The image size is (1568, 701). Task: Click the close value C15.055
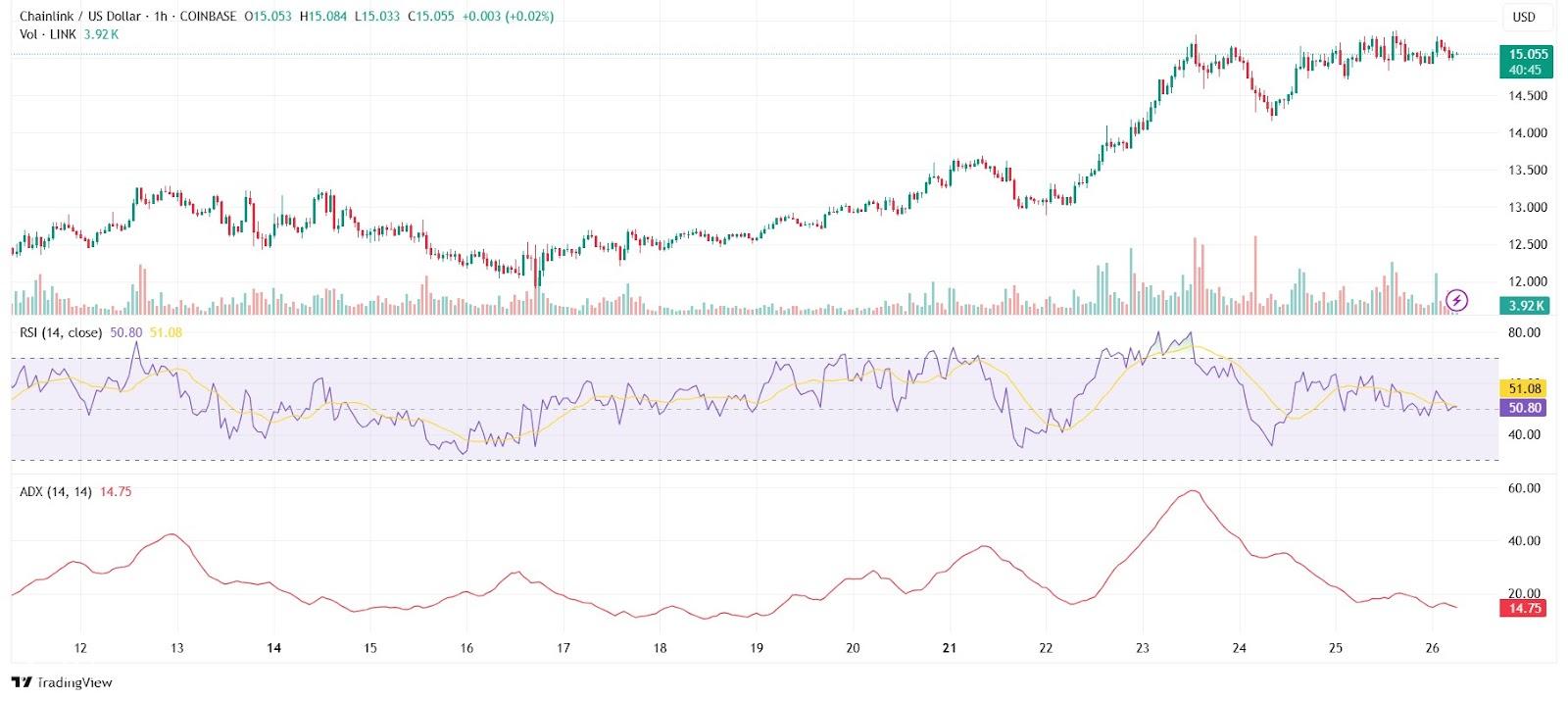[x=429, y=17]
